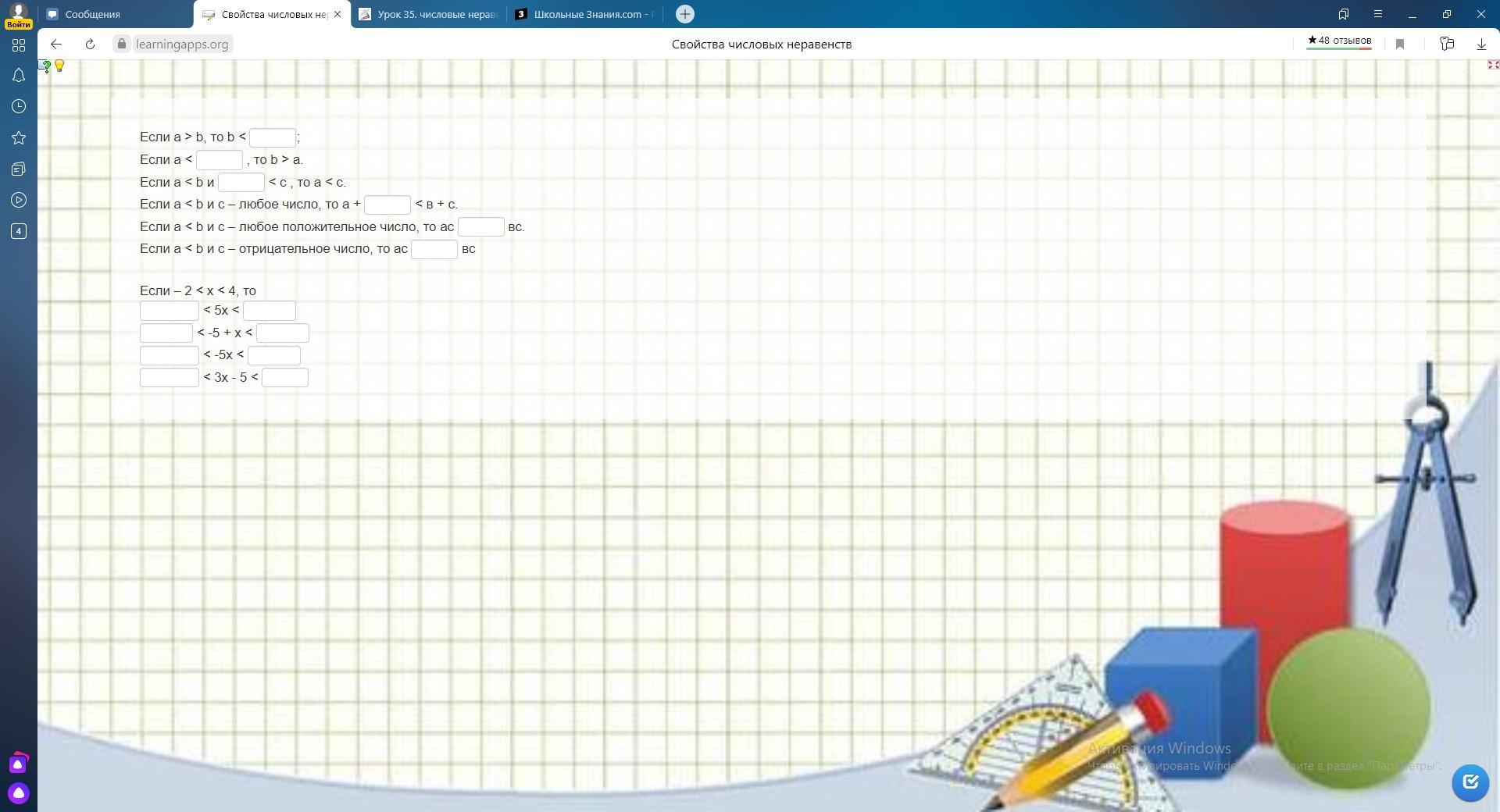Click the site security lock icon

[121, 45]
